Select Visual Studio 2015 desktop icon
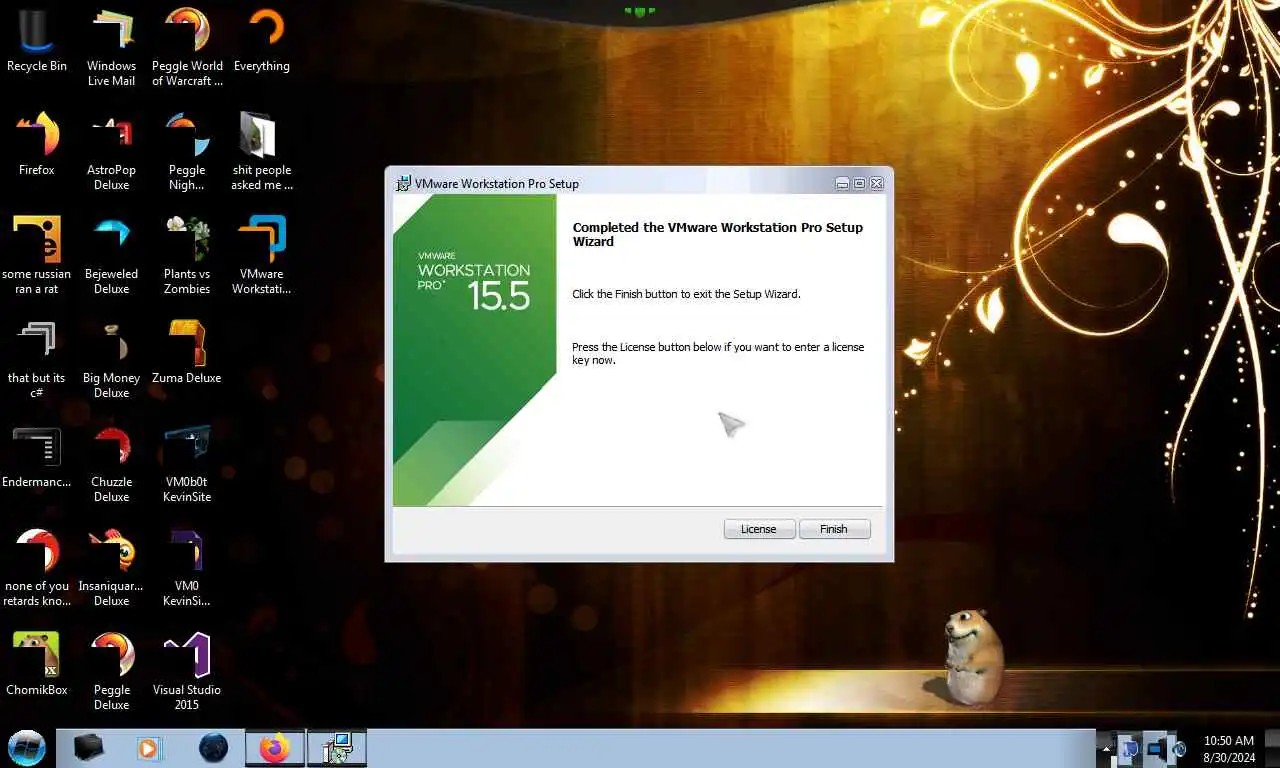Screen dimensions: 1280x768 (187, 672)
